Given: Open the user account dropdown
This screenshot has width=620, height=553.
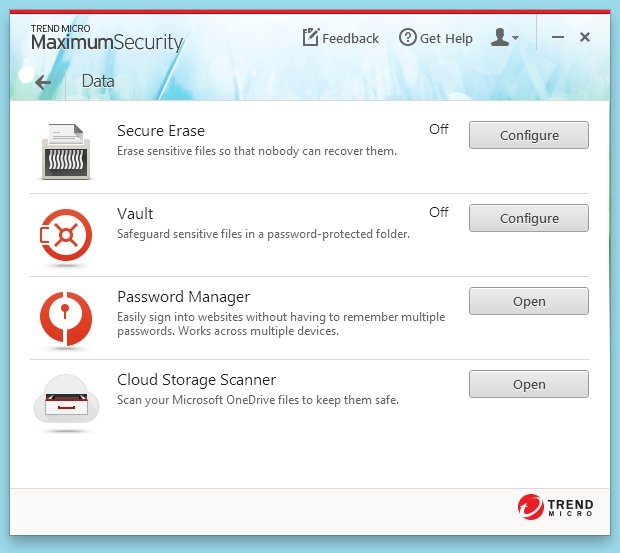Looking at the screenshot, I should coord(504,38).
